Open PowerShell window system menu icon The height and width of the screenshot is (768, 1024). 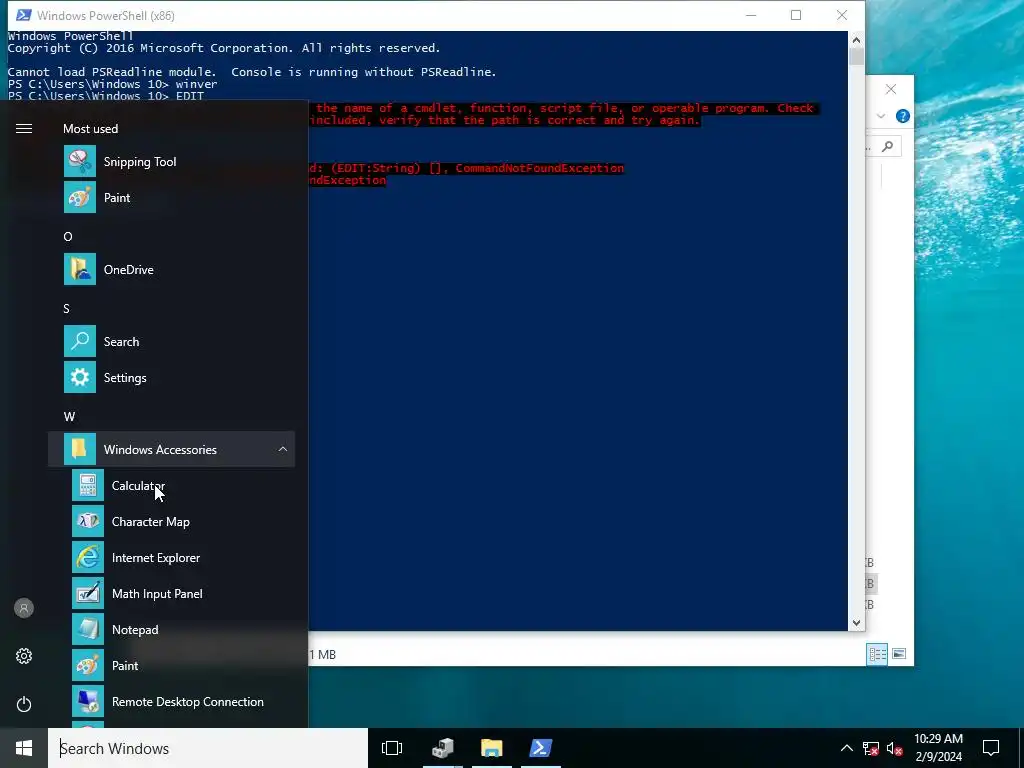23,15
